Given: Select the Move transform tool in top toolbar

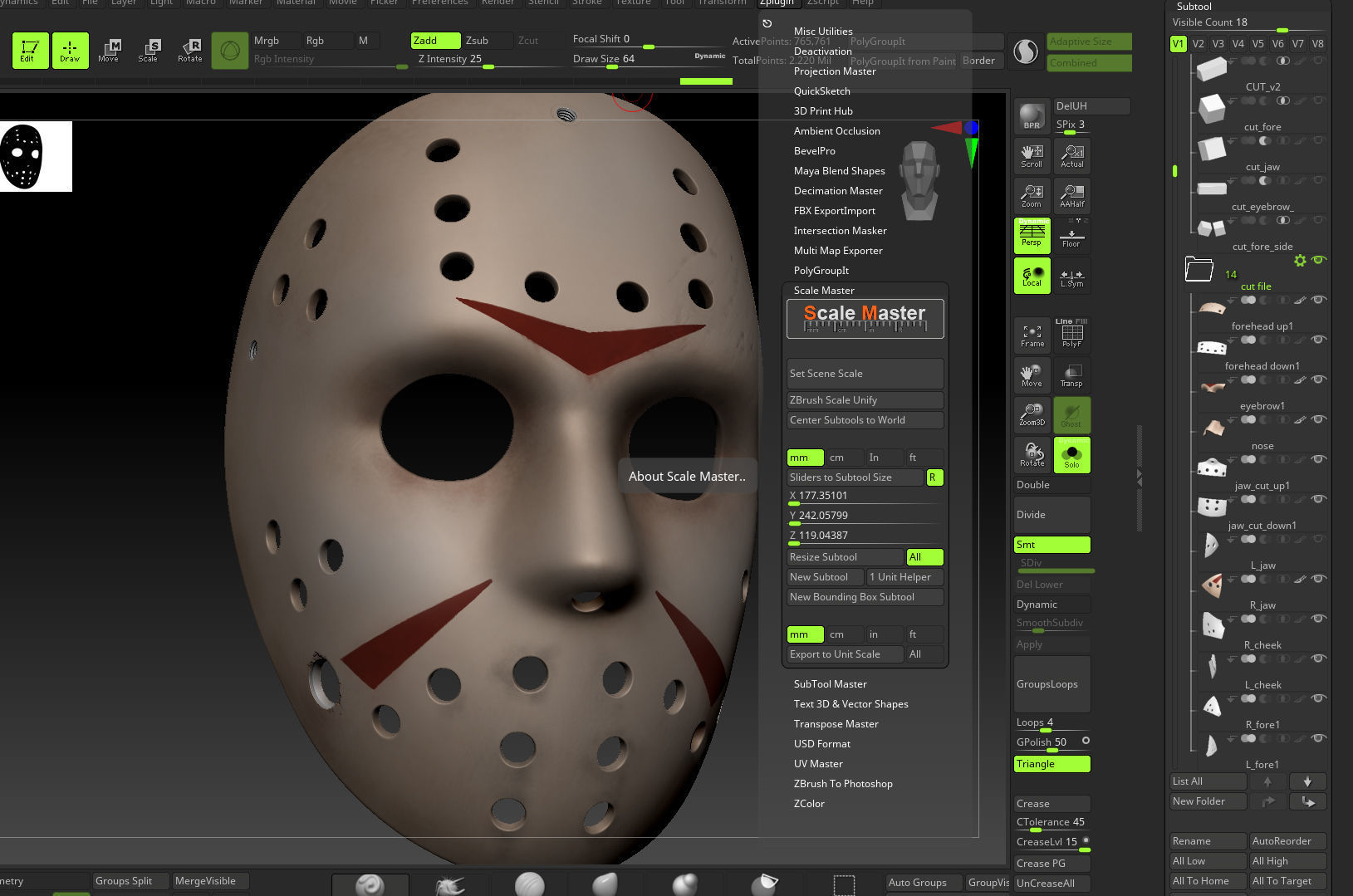Looking at the screenshot, I should tap(109, 51).
